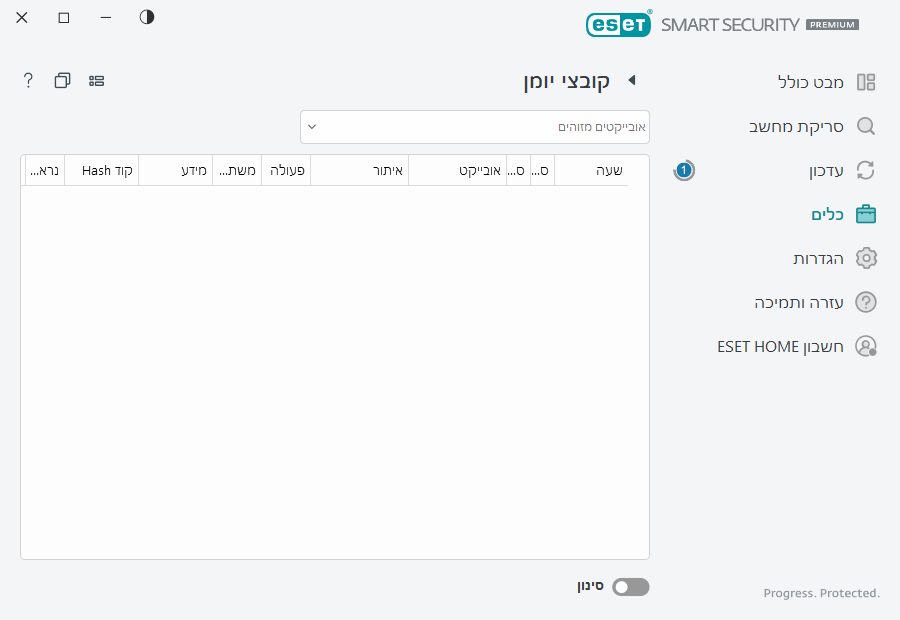Select the עזרה ותמיכה help icon
Screen dimensions: 900x620
866,302
